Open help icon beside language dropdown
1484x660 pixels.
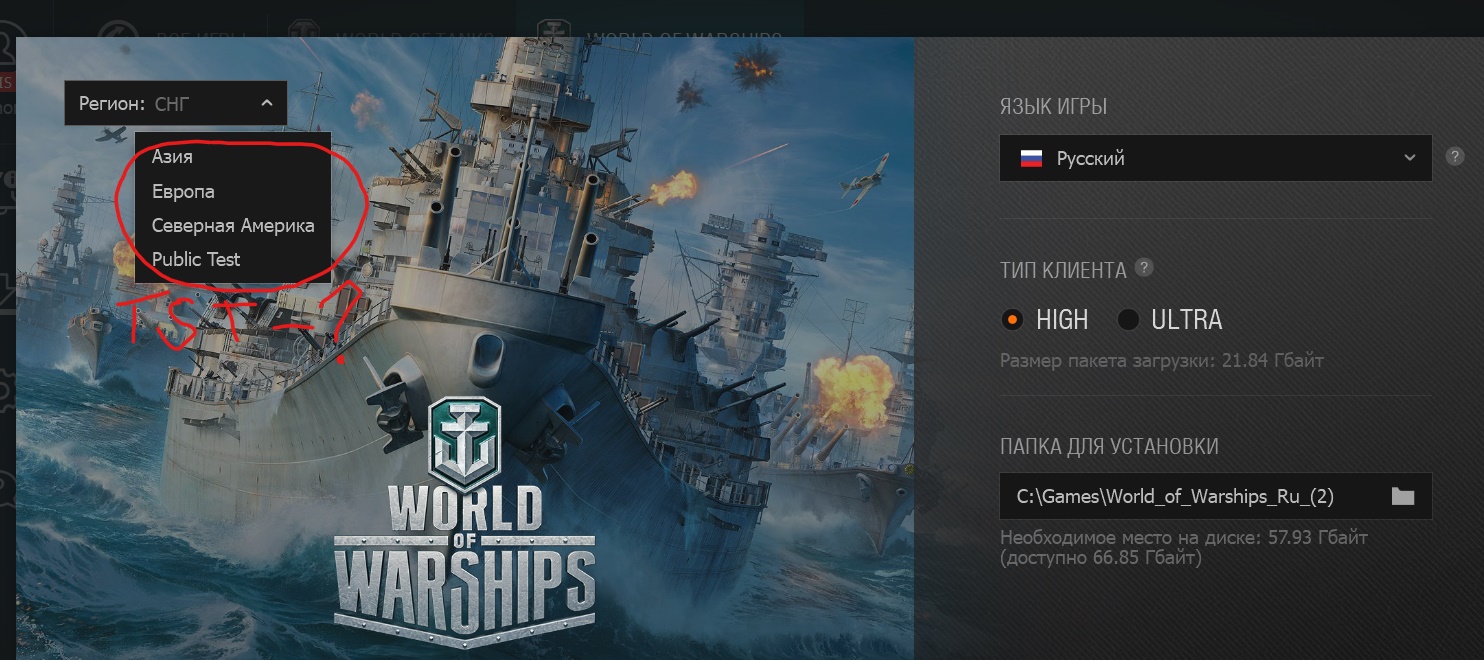[x=1455, y=157]
